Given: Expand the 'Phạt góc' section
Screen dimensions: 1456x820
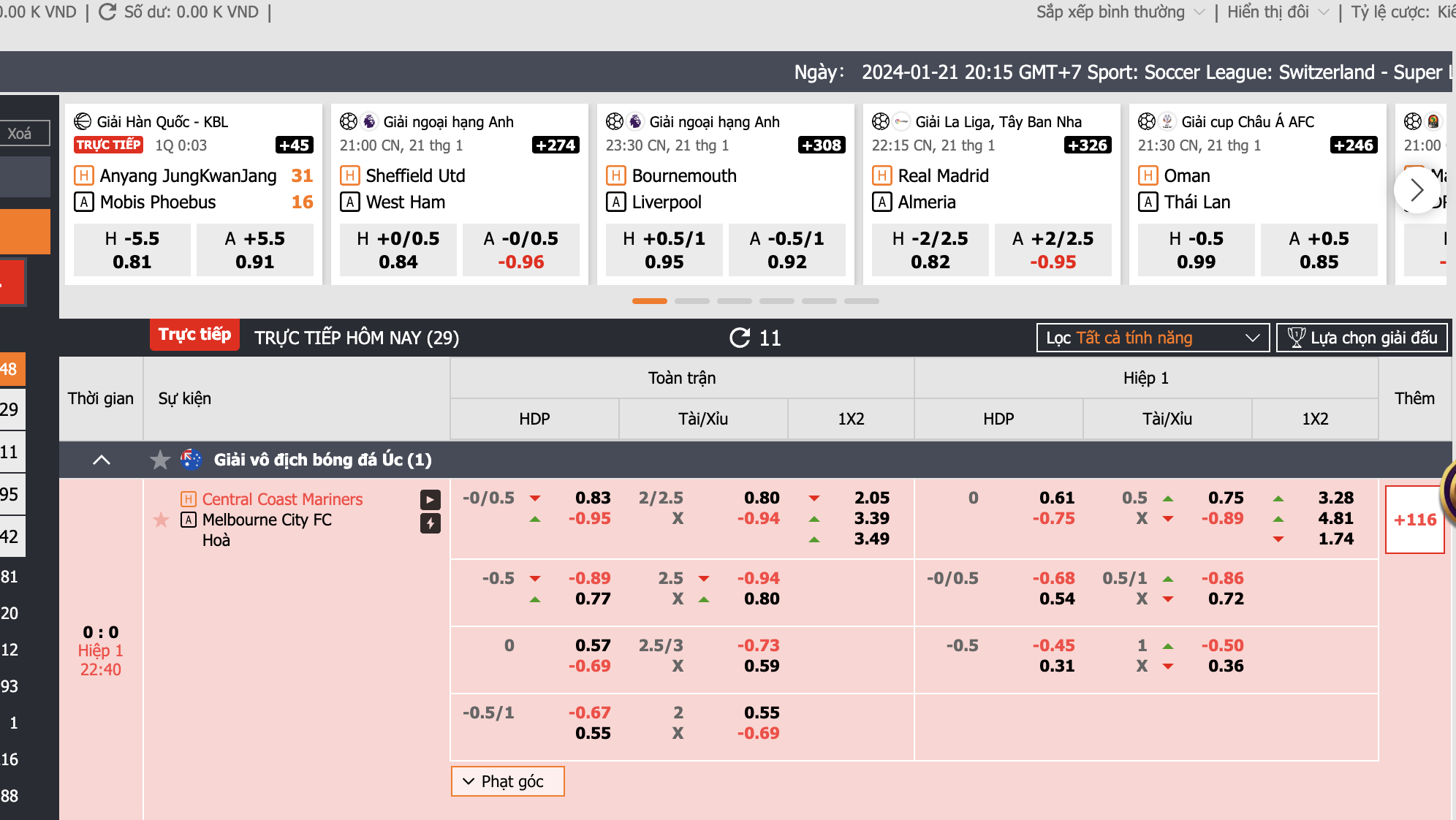Looking at the screenshot, I should pos(507,781).
